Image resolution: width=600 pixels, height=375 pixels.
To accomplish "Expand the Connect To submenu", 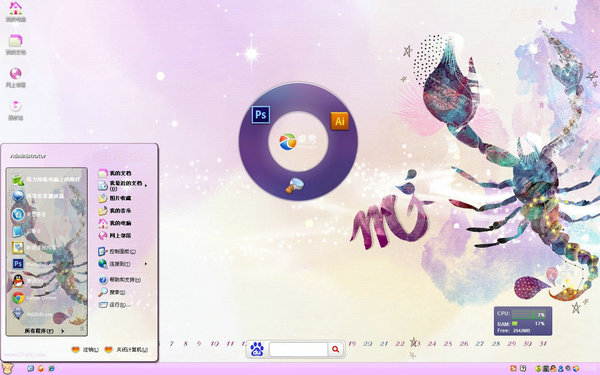I will point(122,264).
